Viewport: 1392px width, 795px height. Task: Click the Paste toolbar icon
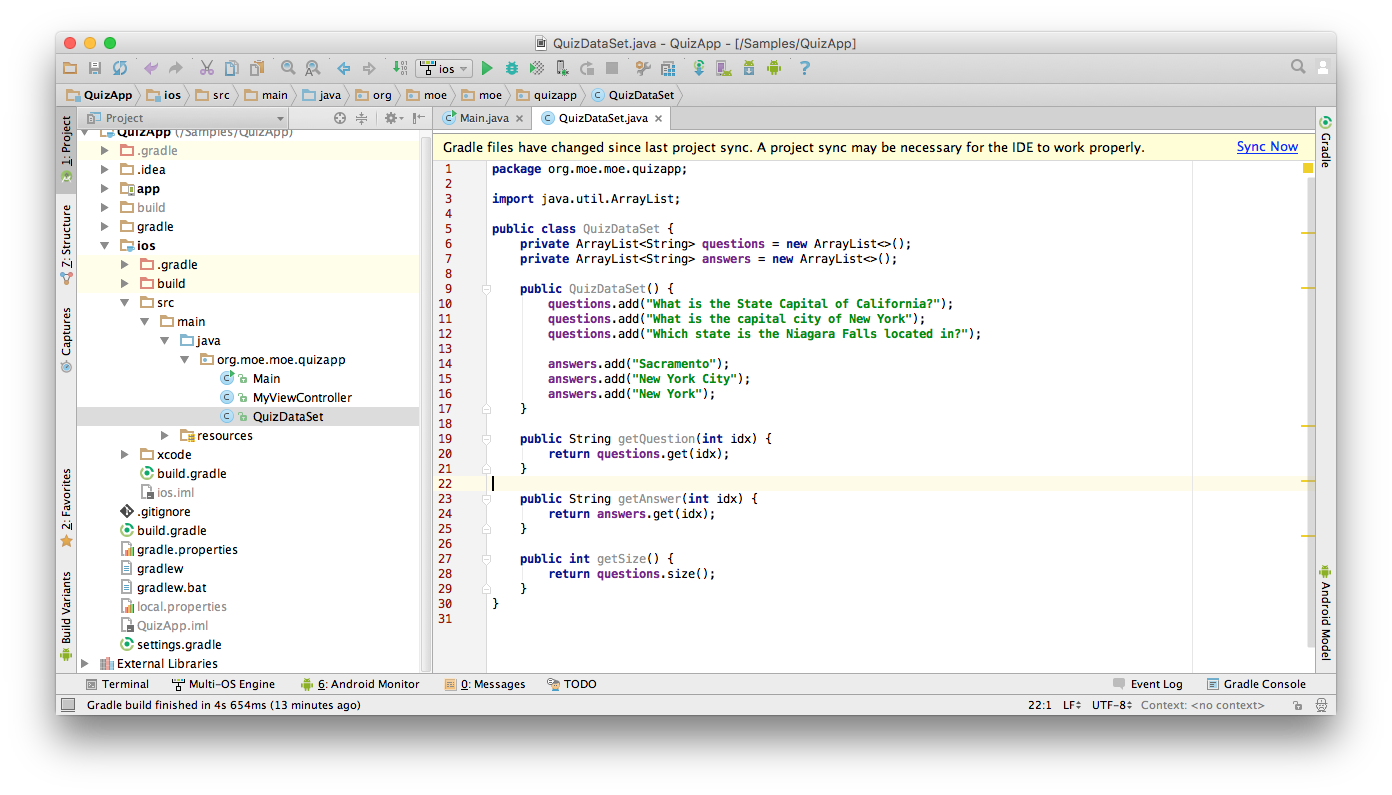[x=257, y=68]
